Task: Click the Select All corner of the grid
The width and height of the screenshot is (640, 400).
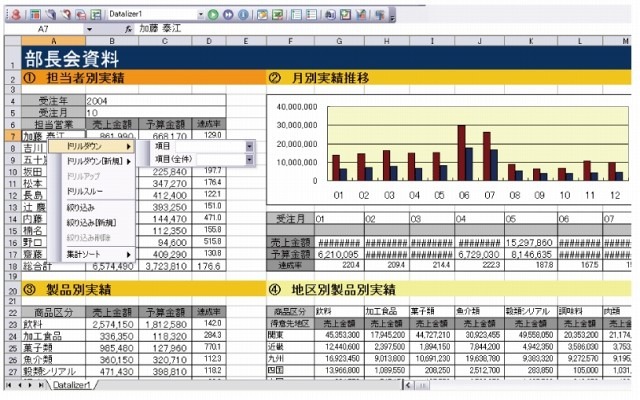Action: tap(13, 41)
